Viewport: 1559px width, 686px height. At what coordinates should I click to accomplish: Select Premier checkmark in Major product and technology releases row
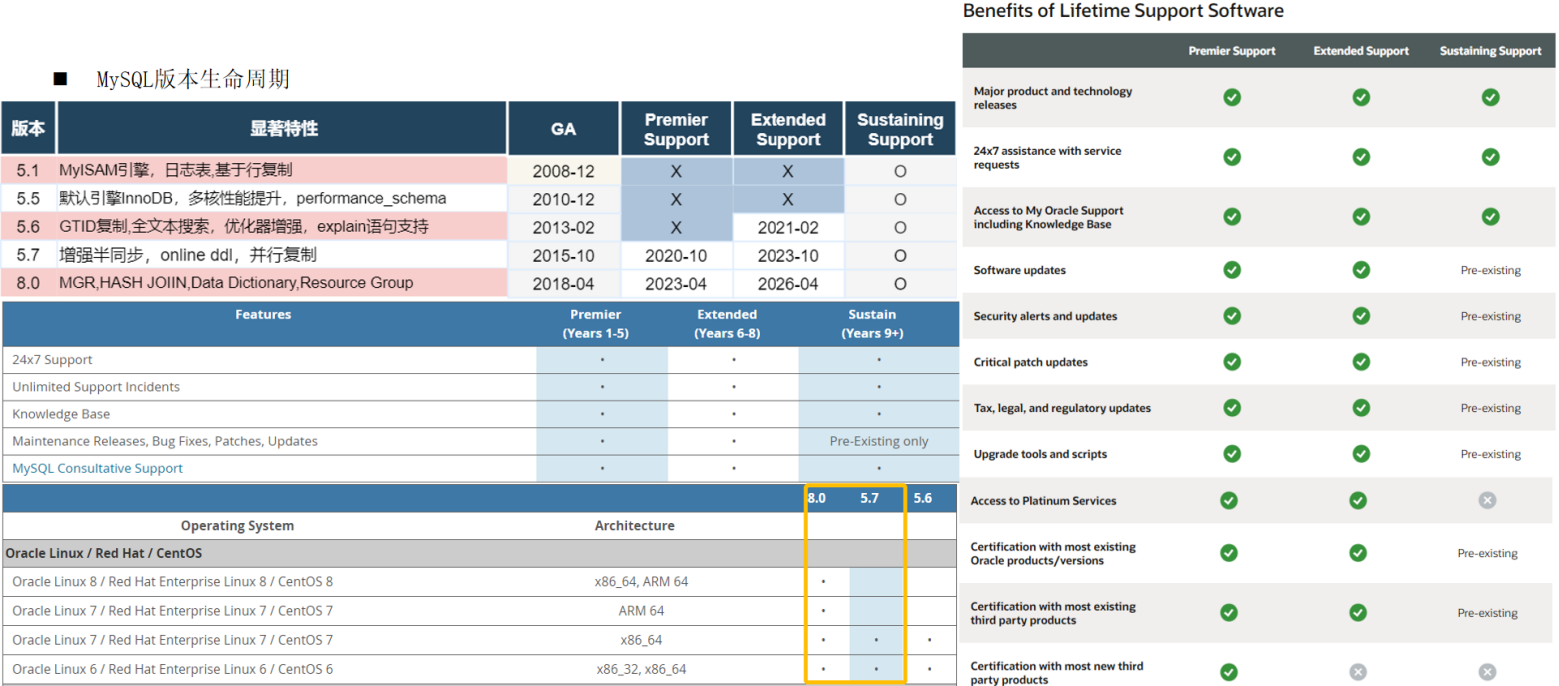[x=1232, y=97]
